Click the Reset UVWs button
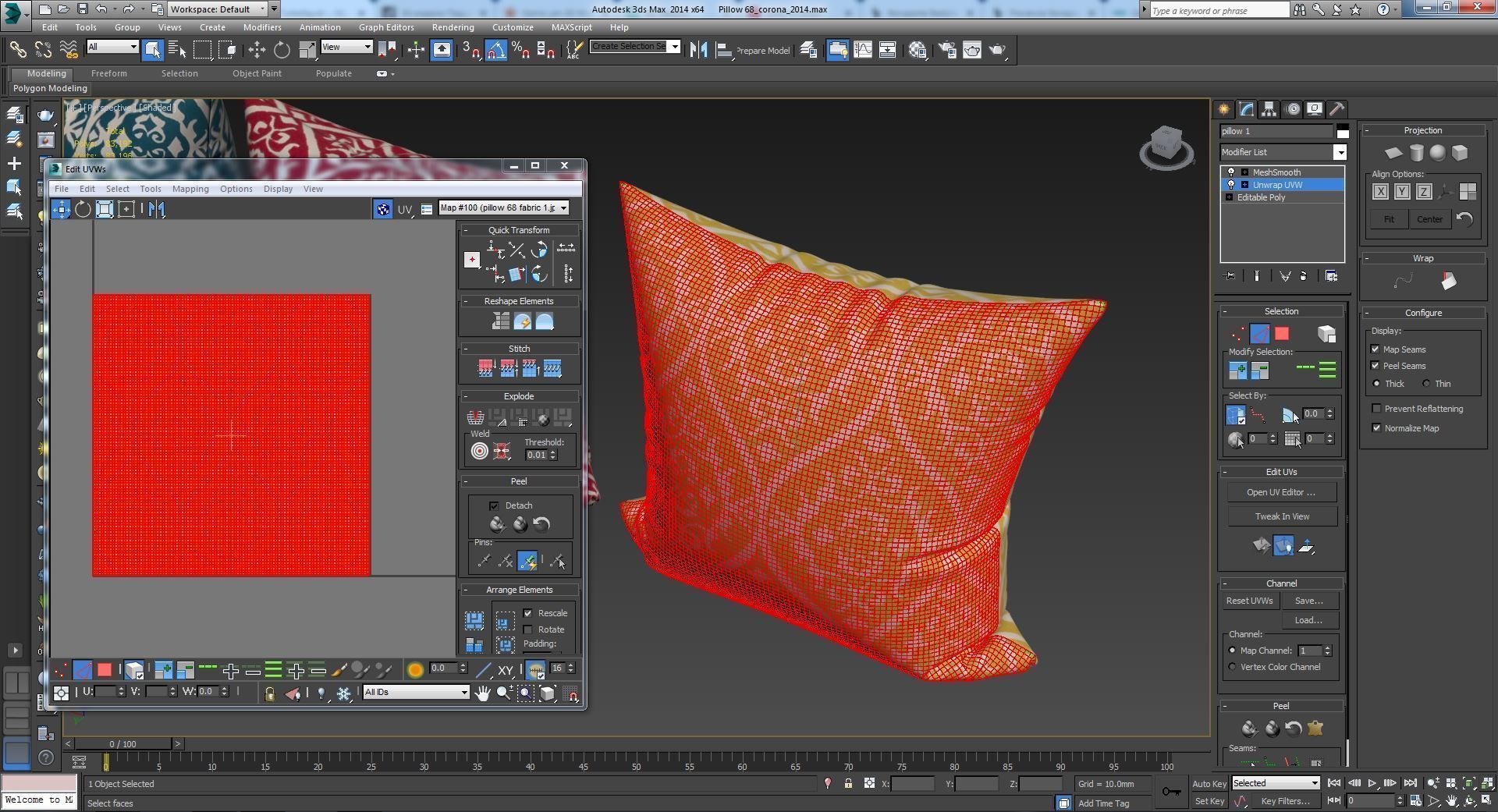 click(x=1249, y=601)
